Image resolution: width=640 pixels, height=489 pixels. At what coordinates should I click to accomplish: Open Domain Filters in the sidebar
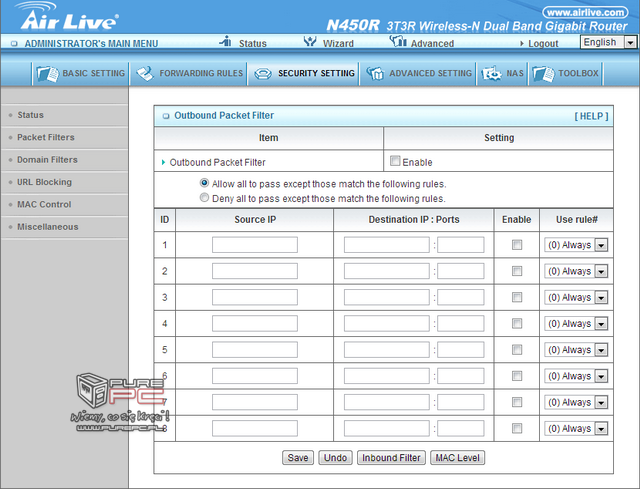coord(47,160)
